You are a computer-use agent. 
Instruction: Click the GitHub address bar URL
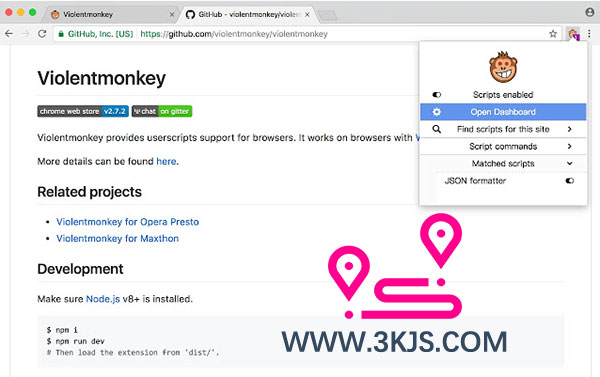pos(234,34)
